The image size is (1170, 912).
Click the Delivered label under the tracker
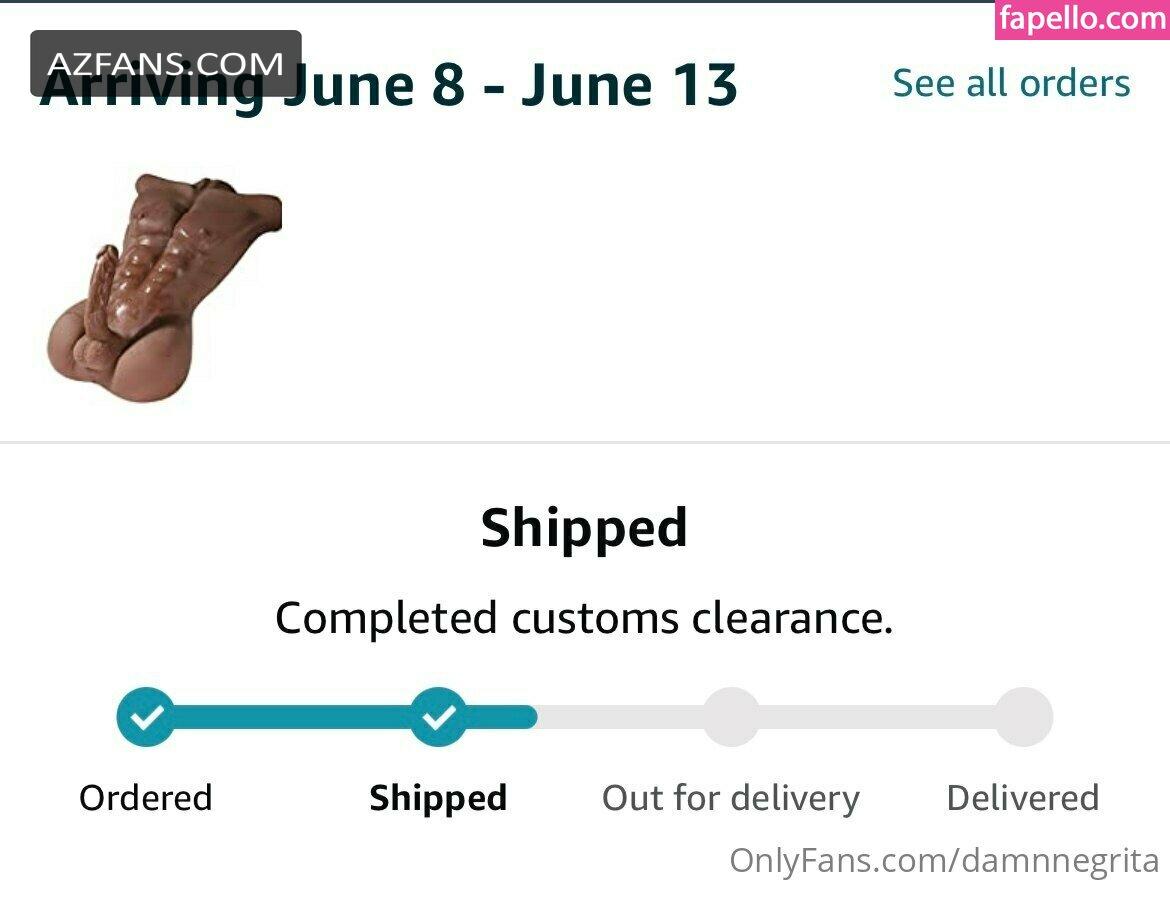(x=1023, y=798)
